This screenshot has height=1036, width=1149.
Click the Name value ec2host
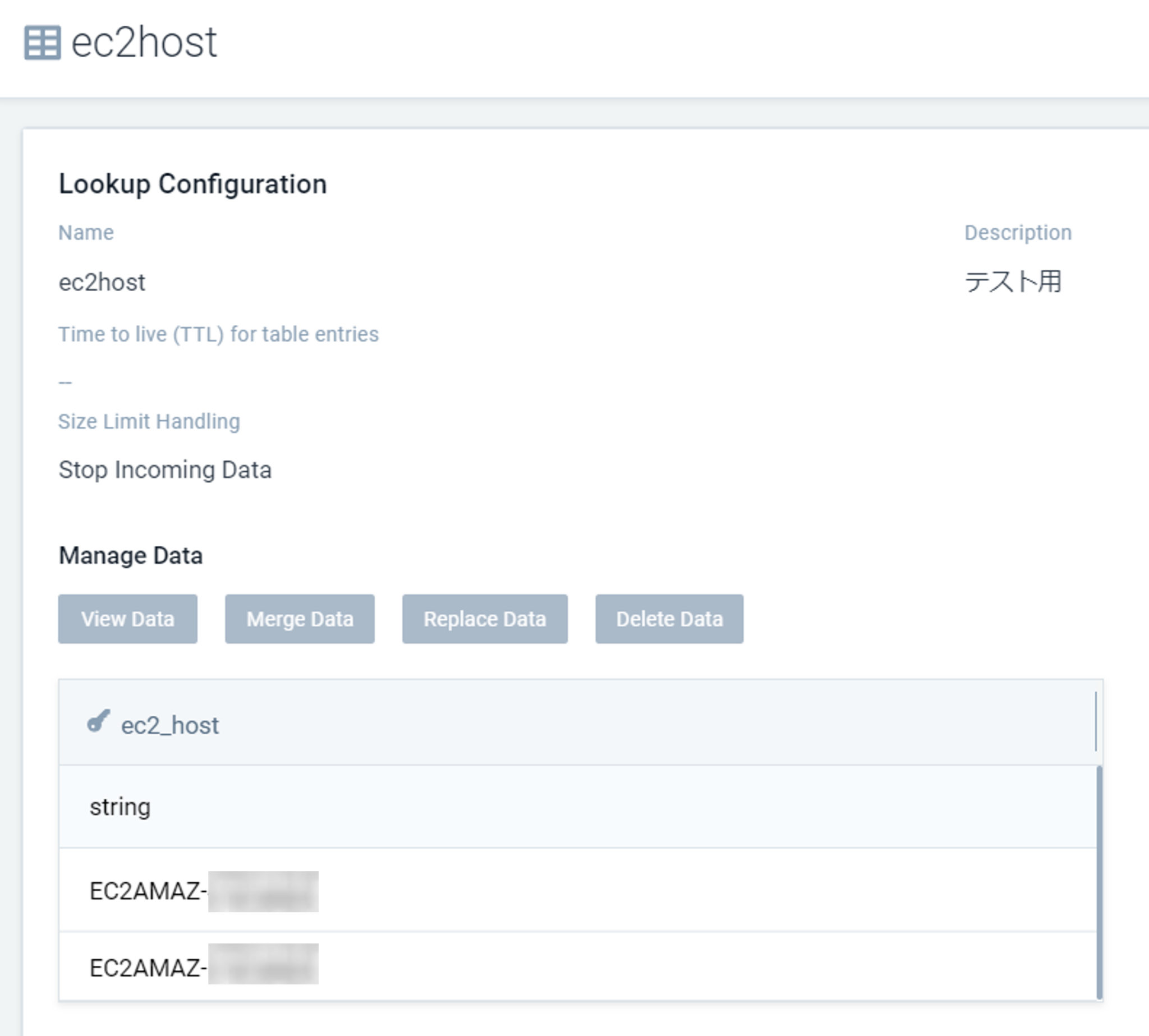(102, 281)
